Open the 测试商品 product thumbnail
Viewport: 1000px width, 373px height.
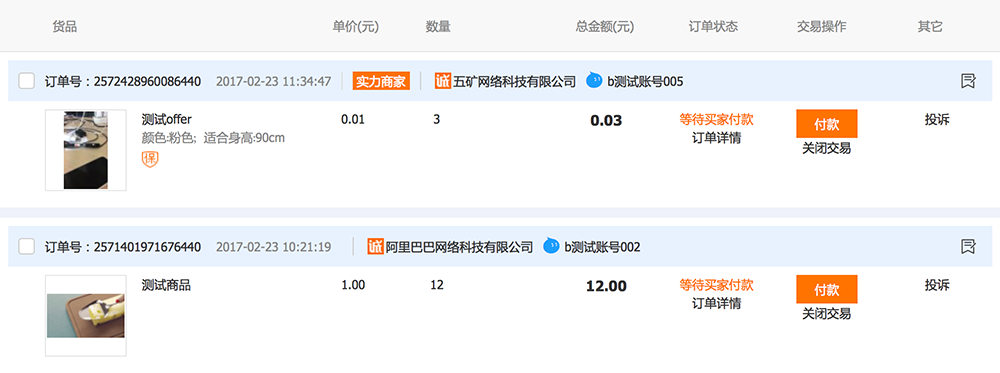point(85,316)
